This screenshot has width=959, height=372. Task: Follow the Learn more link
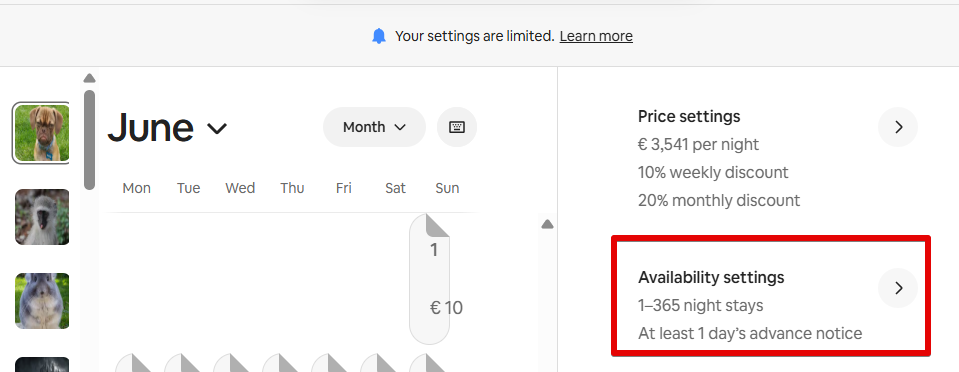(596, 36)
